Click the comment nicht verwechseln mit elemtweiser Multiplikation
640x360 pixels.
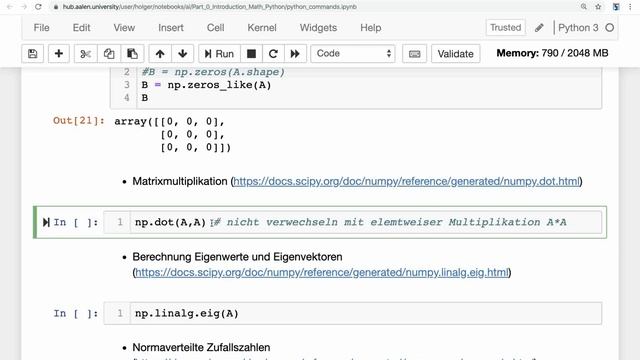pyautogui.click(x=390, y=222)
